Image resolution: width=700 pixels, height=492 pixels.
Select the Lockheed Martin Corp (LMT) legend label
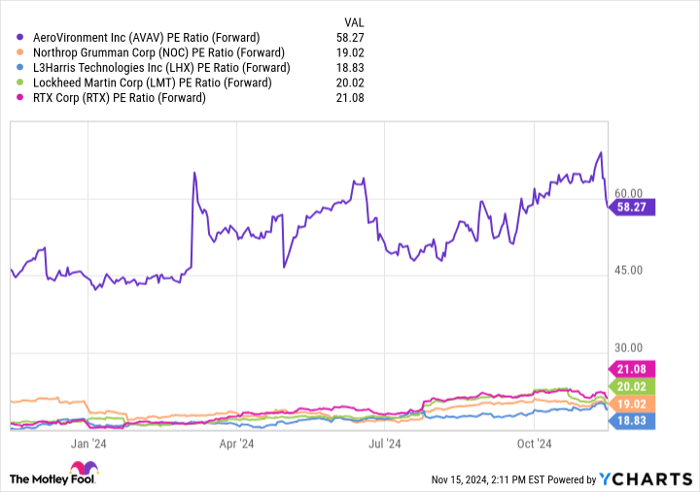coord(152,83)
